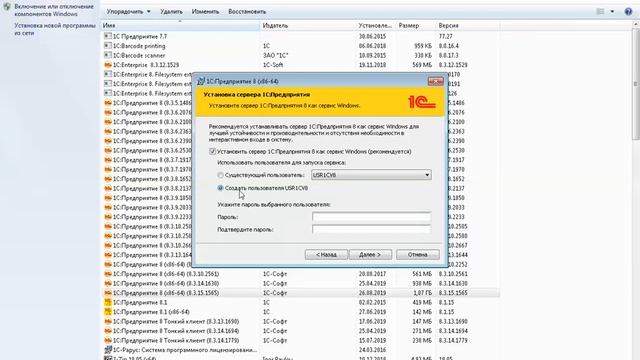The image size is (640, 360).
Task: Click the Далее button
Action: (370, 255)
